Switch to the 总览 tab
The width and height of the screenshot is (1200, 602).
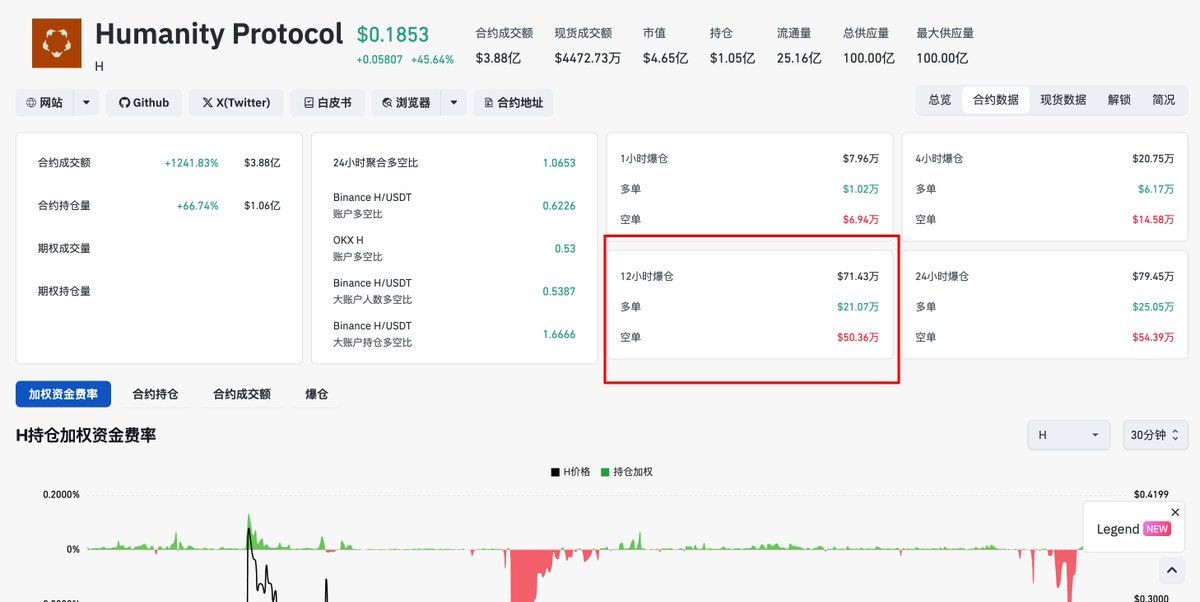[x=939, y=100]
